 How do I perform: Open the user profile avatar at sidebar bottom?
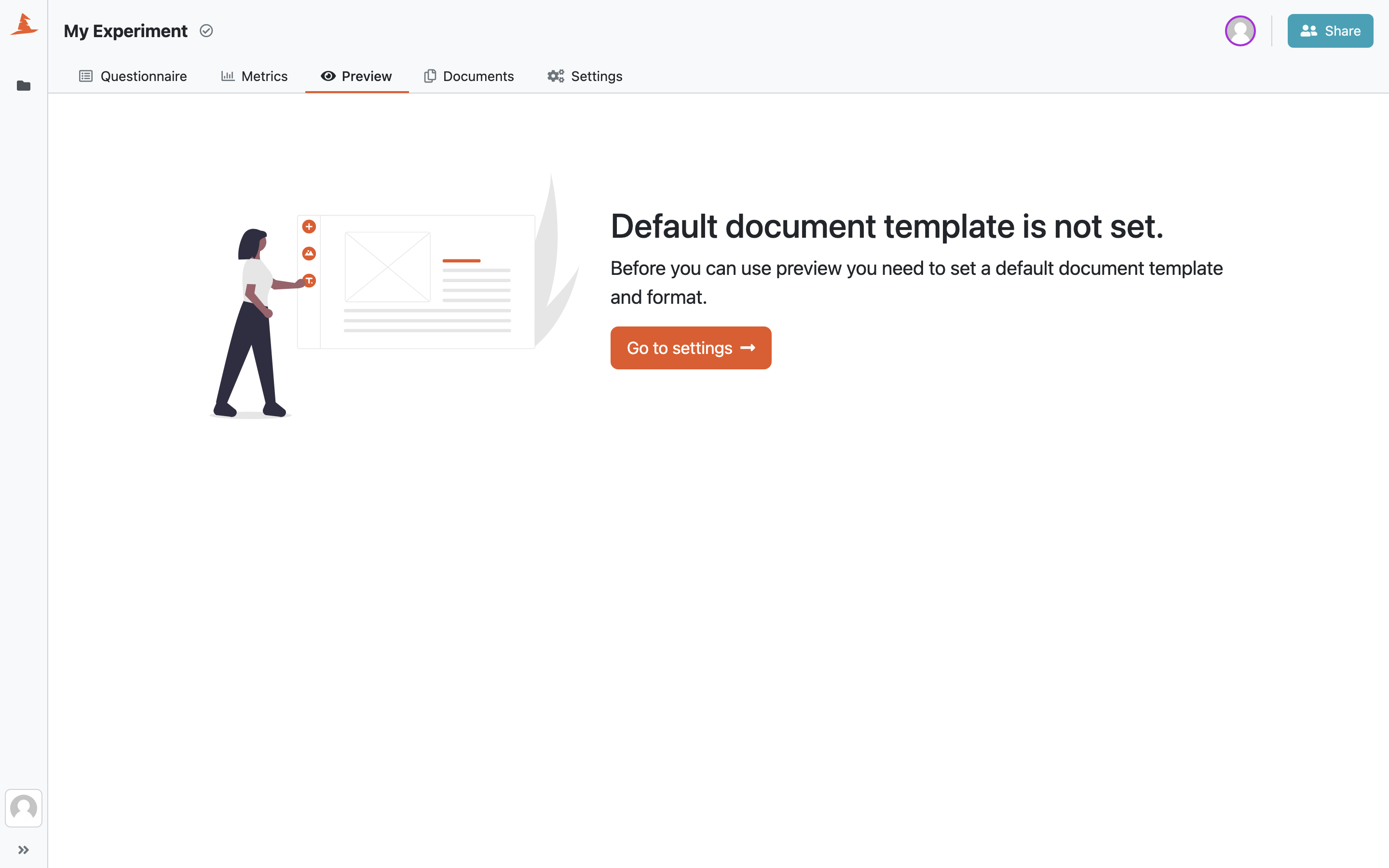click(24, 808)
